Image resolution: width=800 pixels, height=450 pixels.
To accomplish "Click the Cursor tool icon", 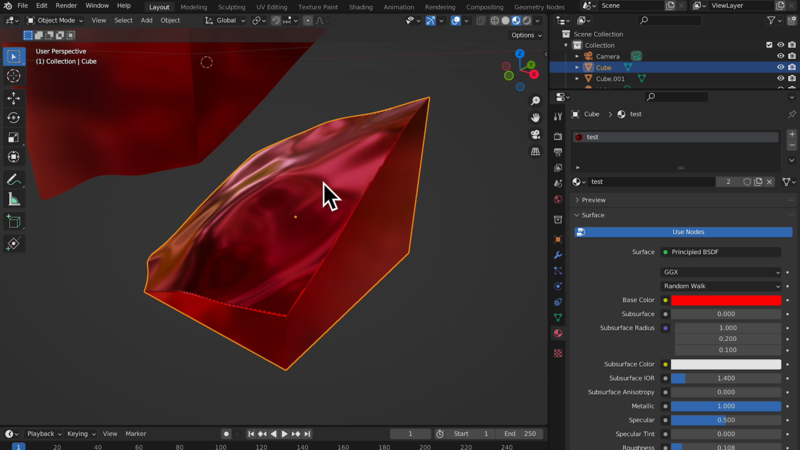I will click(x=13, y=76).
